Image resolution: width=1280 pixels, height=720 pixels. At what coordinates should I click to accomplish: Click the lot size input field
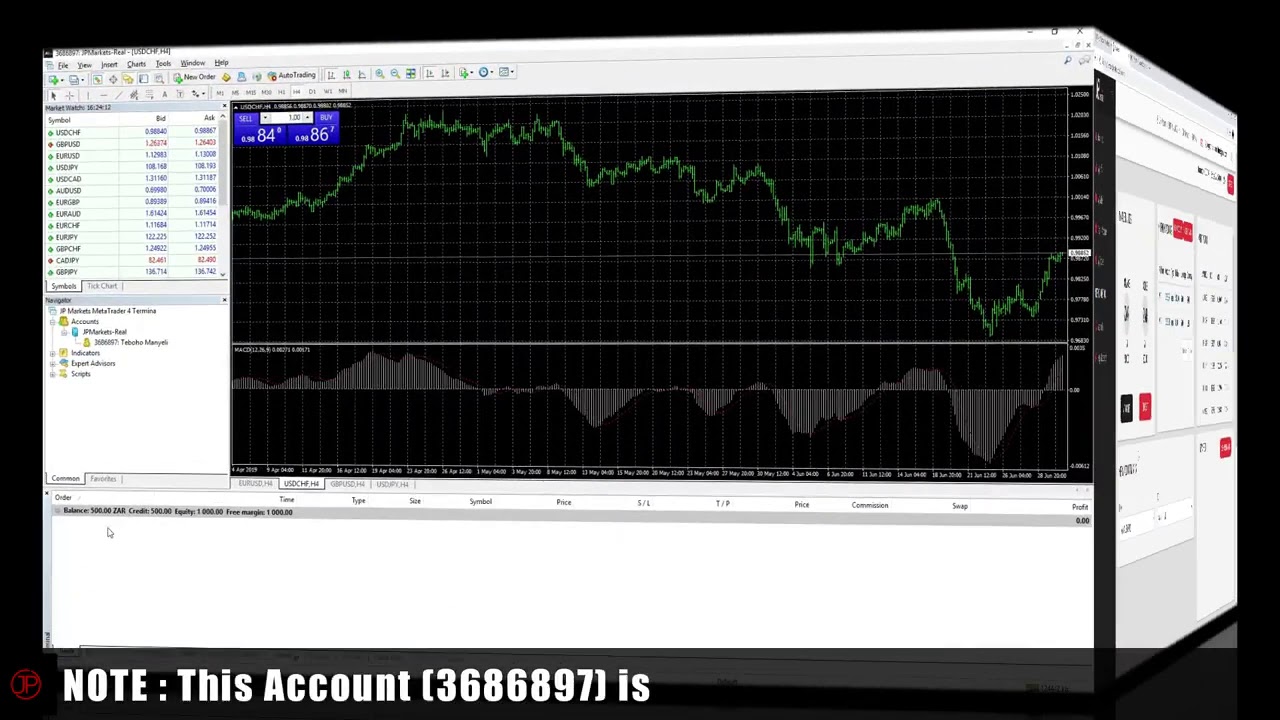point(288,118)
